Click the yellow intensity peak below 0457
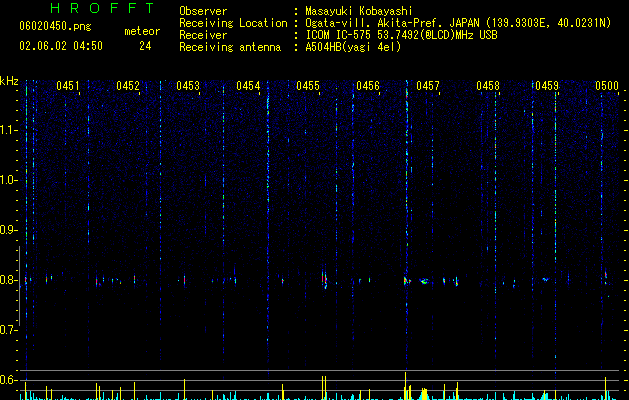This screenshot has width=629, height=400. (424, 394)
